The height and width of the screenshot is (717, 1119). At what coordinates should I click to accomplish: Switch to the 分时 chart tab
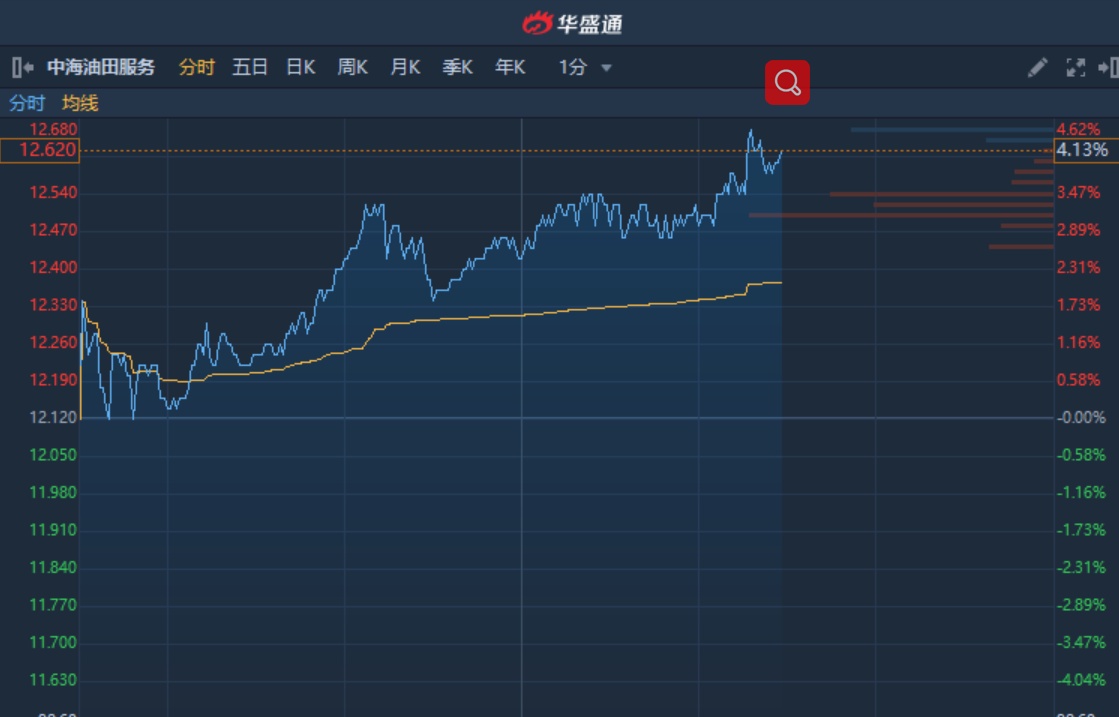coord(196,67)
